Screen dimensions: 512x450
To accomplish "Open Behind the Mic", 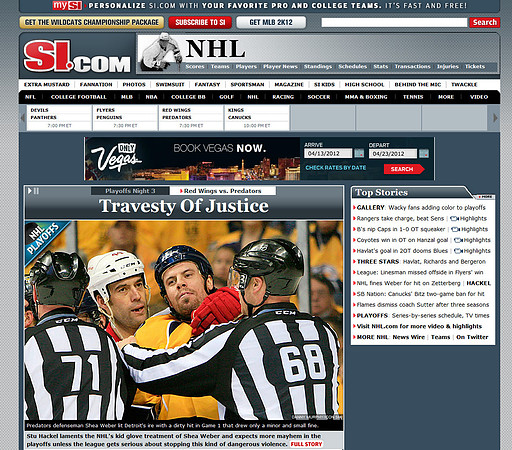I will [418, 84].
